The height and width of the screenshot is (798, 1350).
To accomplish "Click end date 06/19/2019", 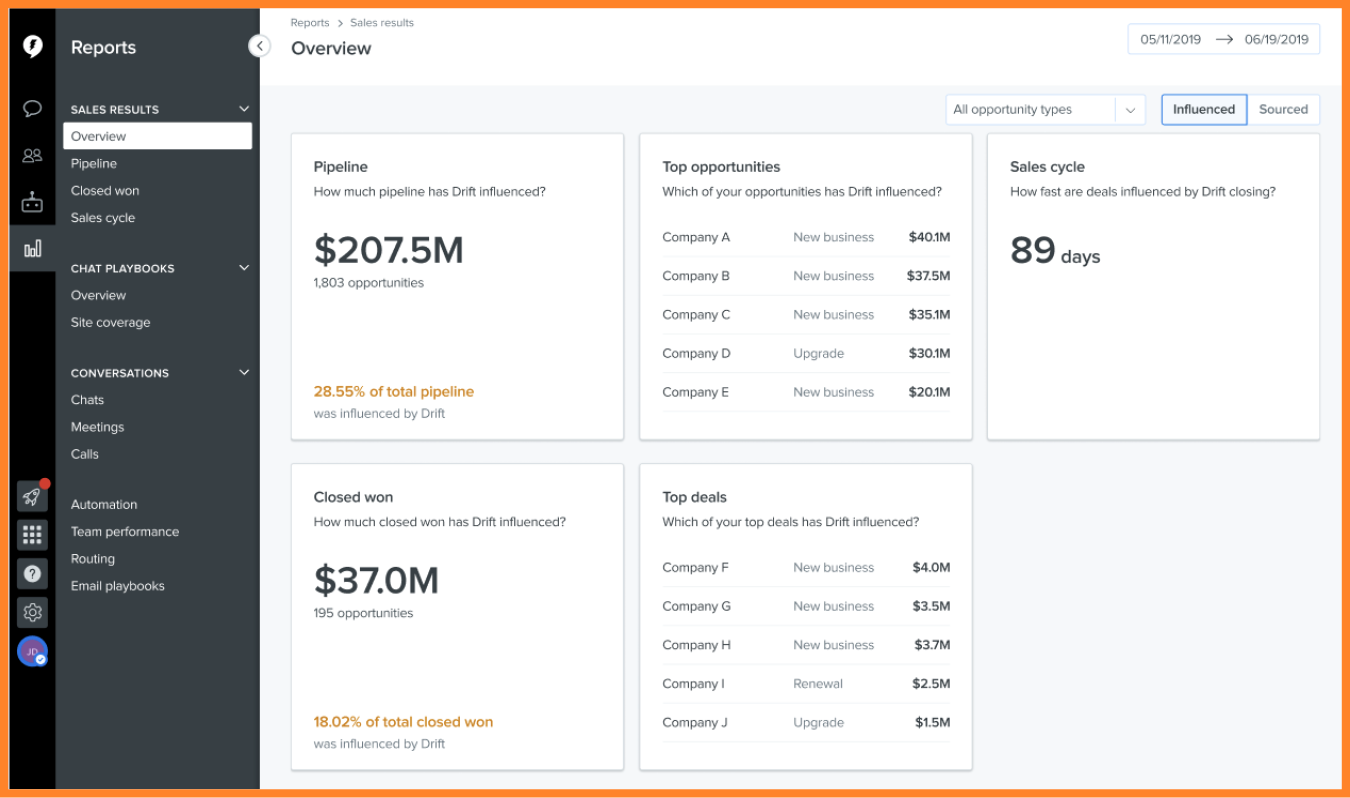I will (1277, 40).
